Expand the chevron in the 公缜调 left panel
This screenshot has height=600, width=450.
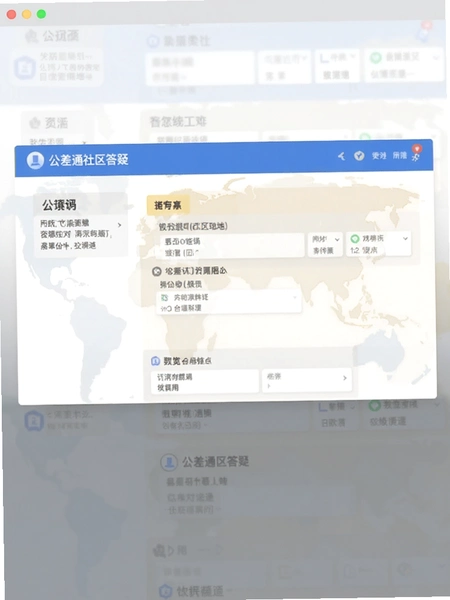tap(120, 225)
